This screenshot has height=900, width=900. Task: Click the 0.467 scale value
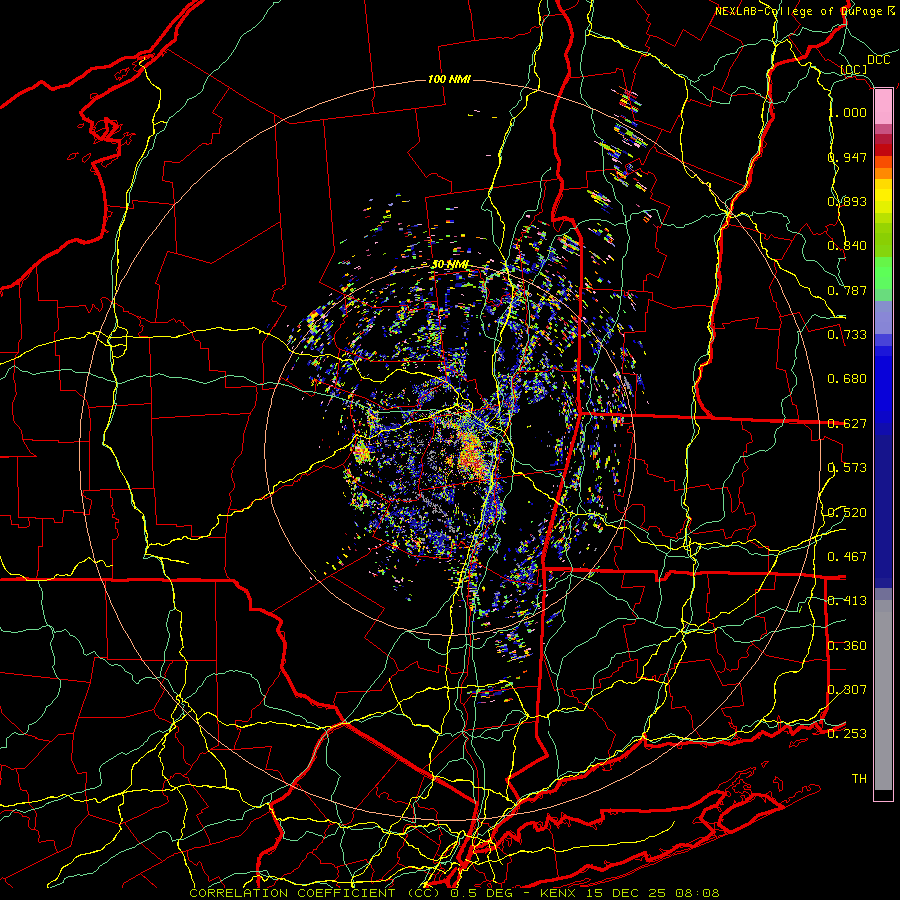coord(847,557)
